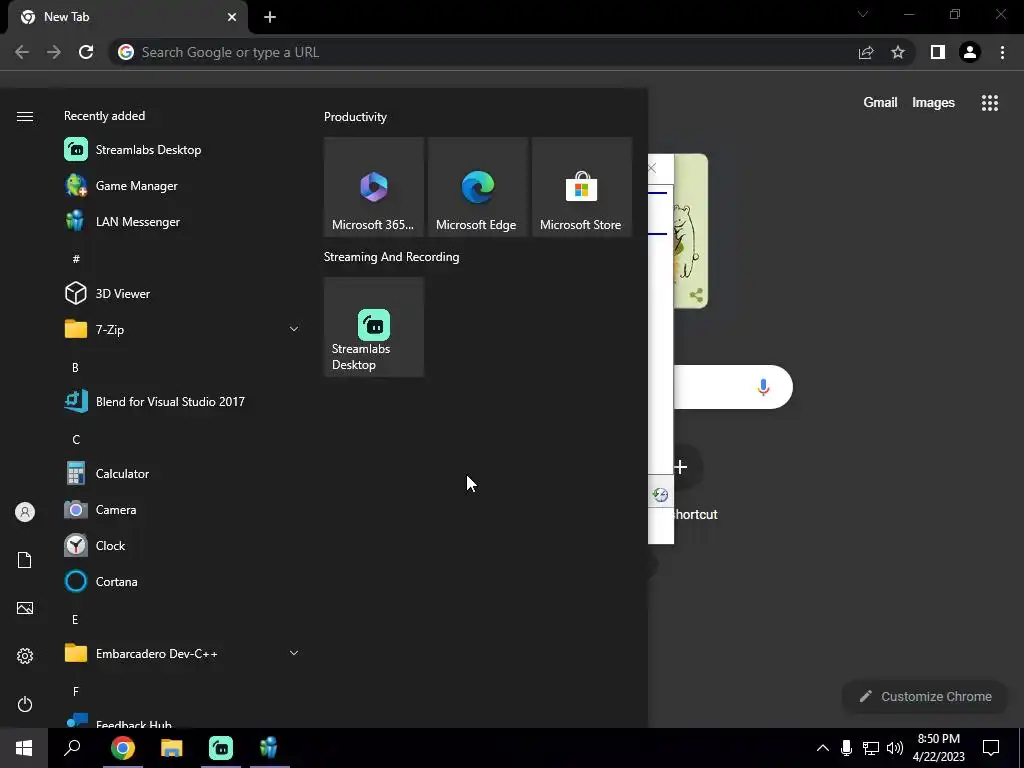1024x768 pixels.
Task: Click Streaming And Recording group header
Action: (391, 257)
